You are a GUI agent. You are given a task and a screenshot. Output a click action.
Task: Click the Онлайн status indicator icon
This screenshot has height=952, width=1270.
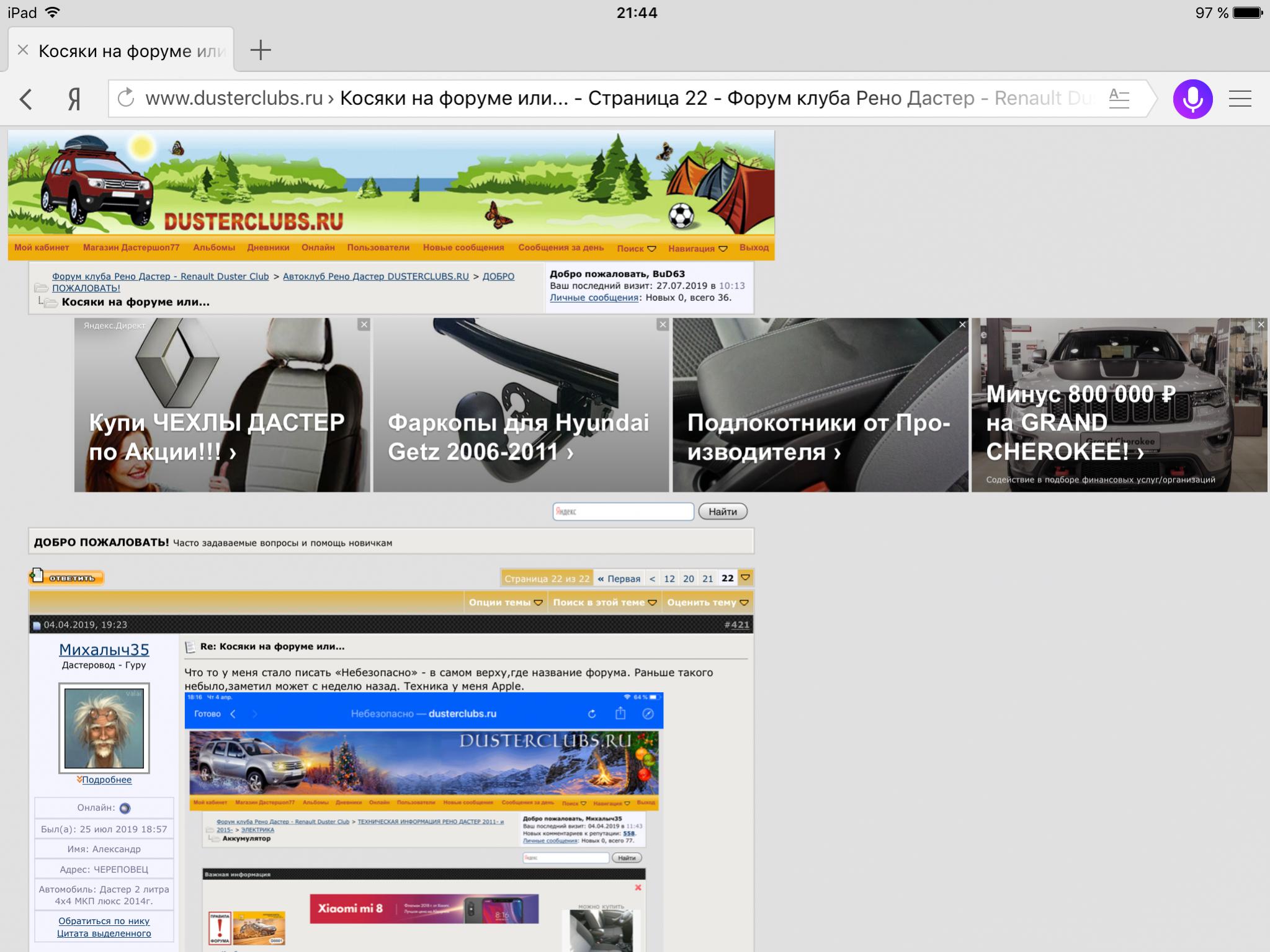(125, 808)
